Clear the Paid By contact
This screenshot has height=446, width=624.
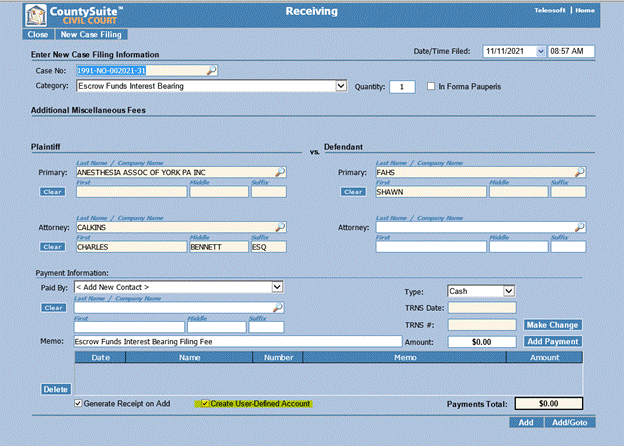pyautogui.click(x=53, y=308)
